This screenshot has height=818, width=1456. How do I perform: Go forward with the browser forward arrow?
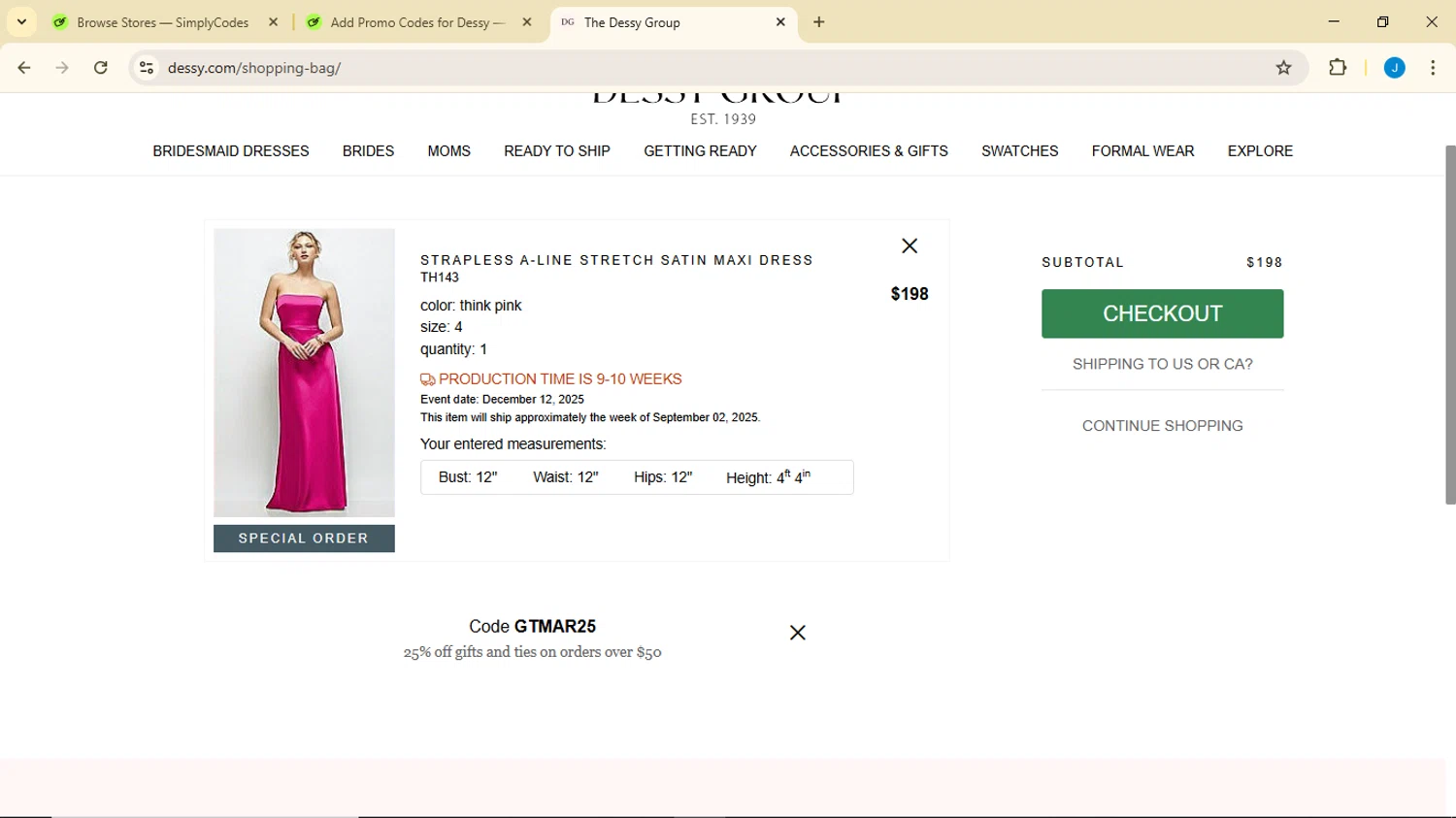(62, 68)
